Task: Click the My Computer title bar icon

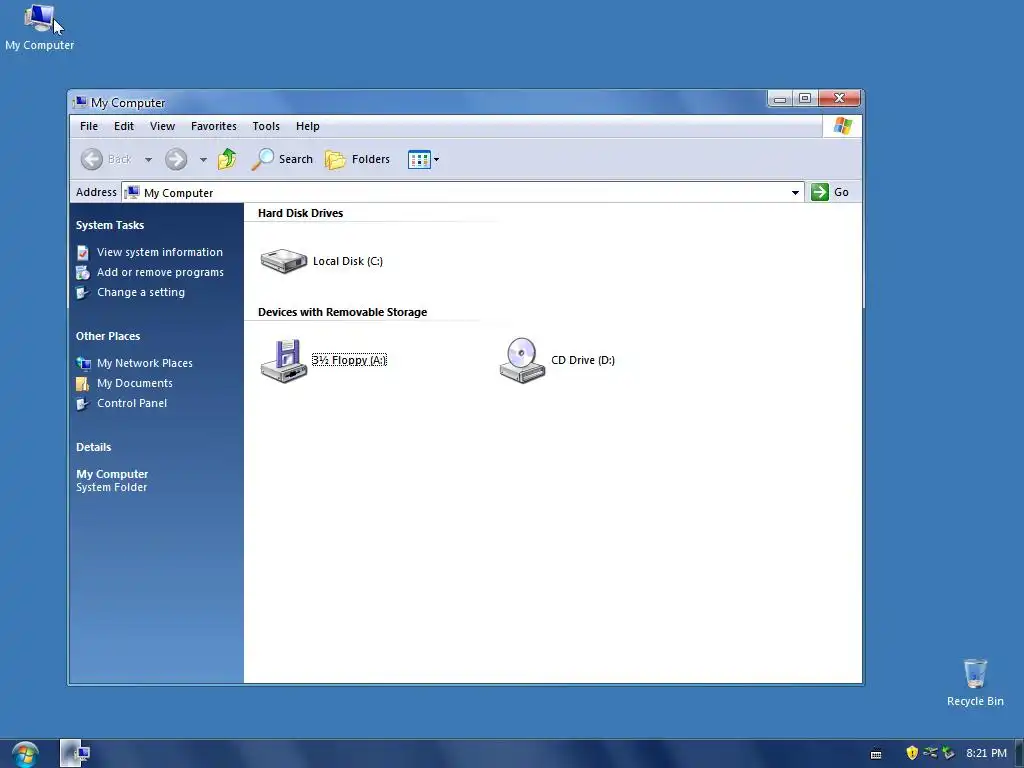Action: (80, 103)
